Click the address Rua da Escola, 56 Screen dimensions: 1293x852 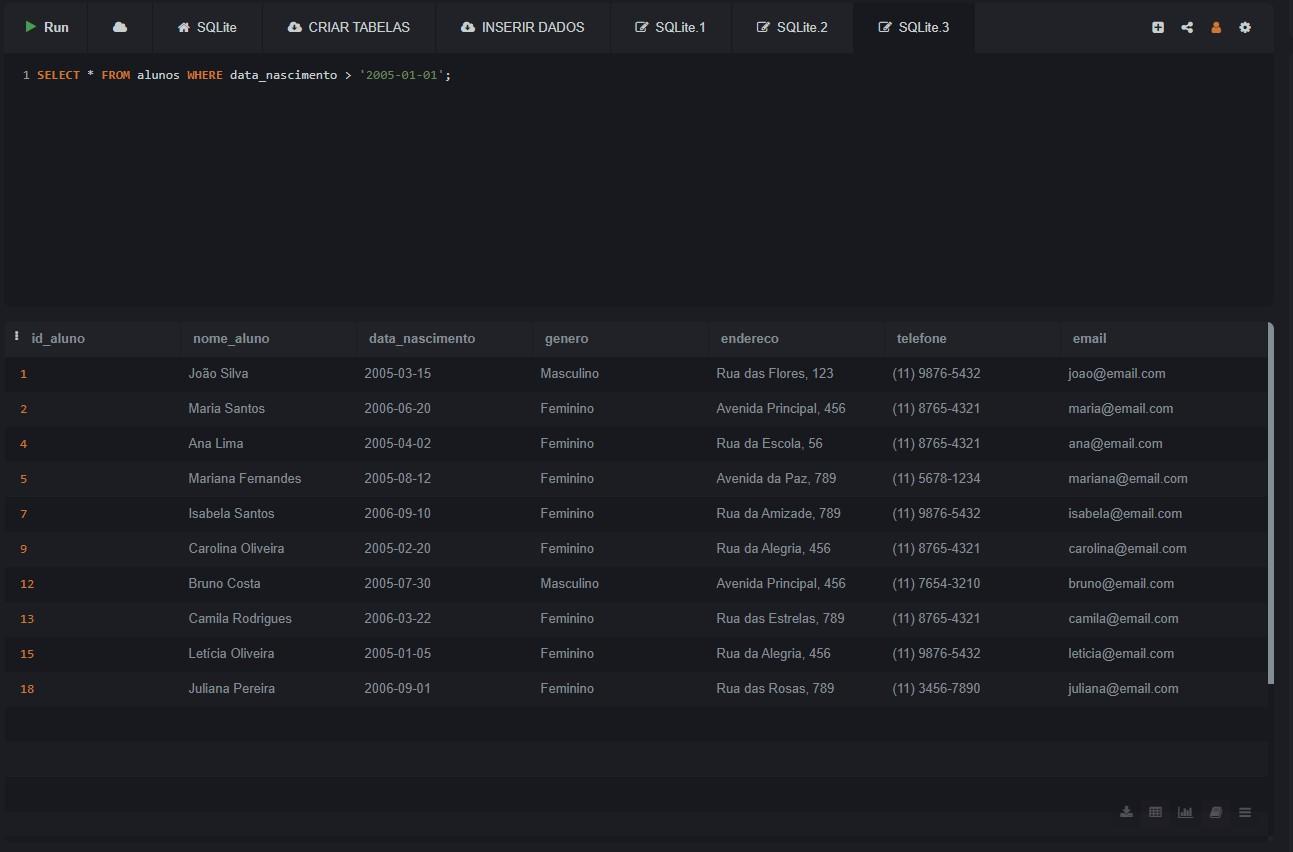tap(769, 443)
